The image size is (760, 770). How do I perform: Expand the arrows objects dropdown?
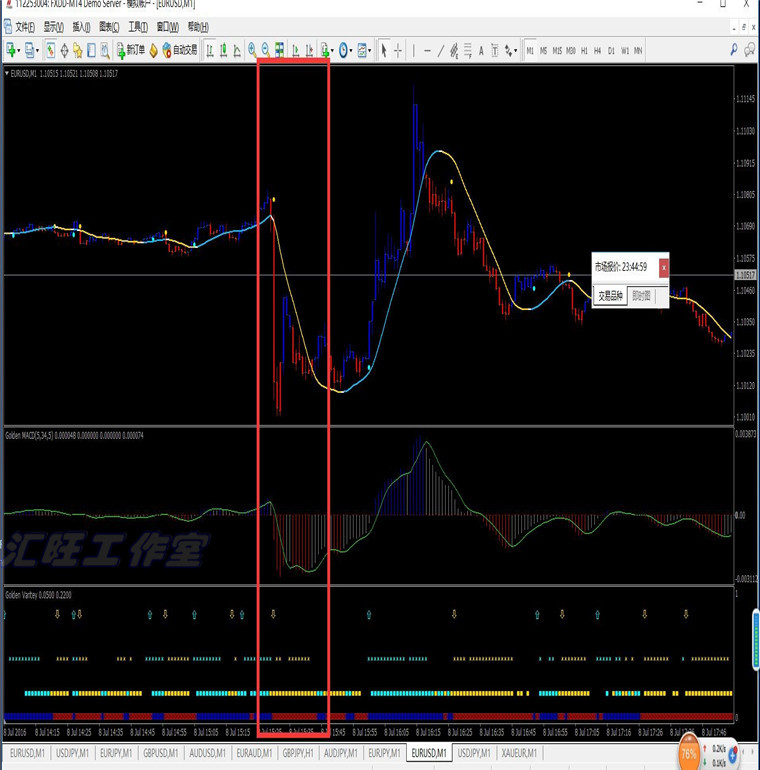pos(516,51)
